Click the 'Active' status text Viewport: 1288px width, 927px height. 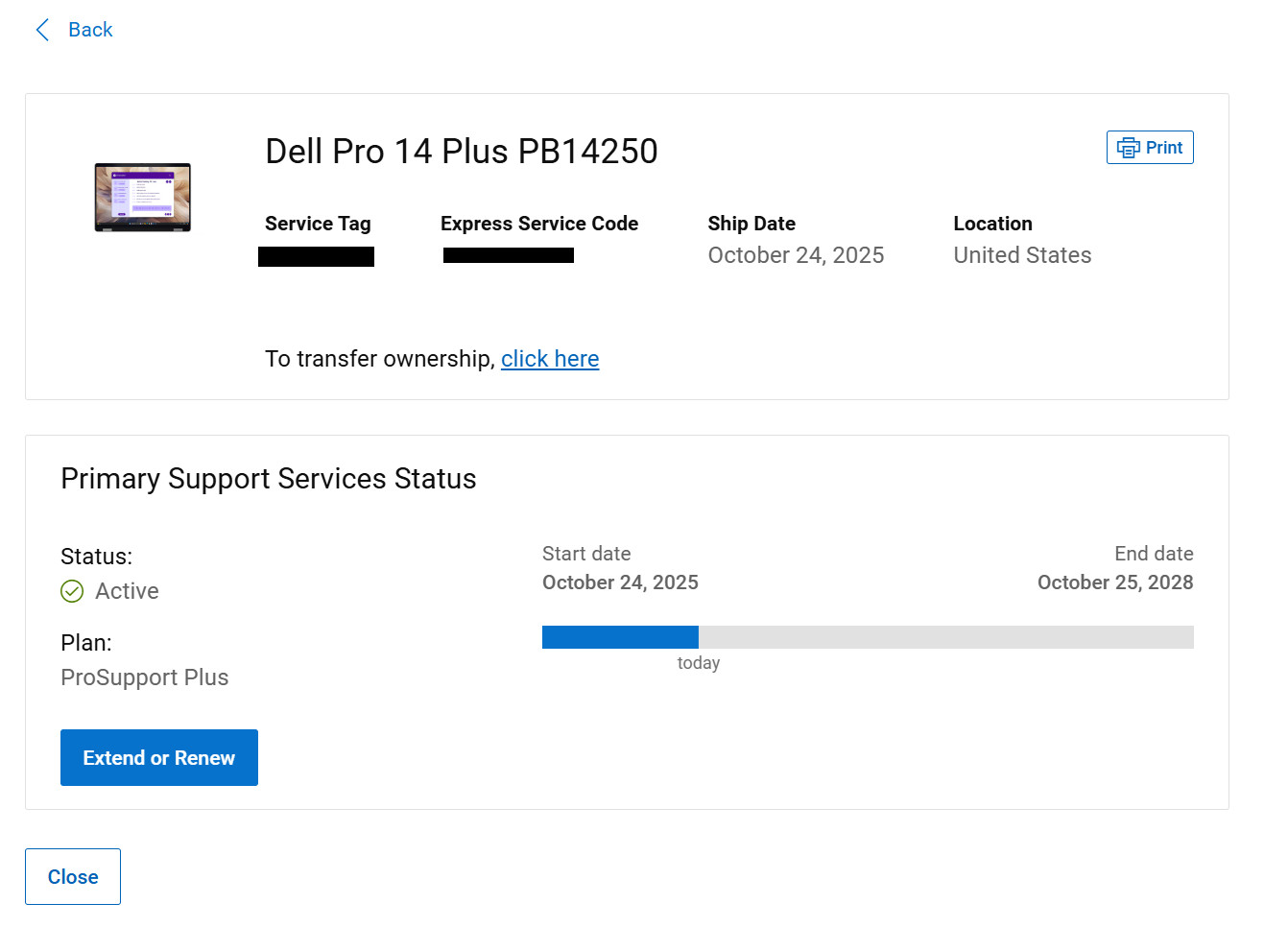128,591
